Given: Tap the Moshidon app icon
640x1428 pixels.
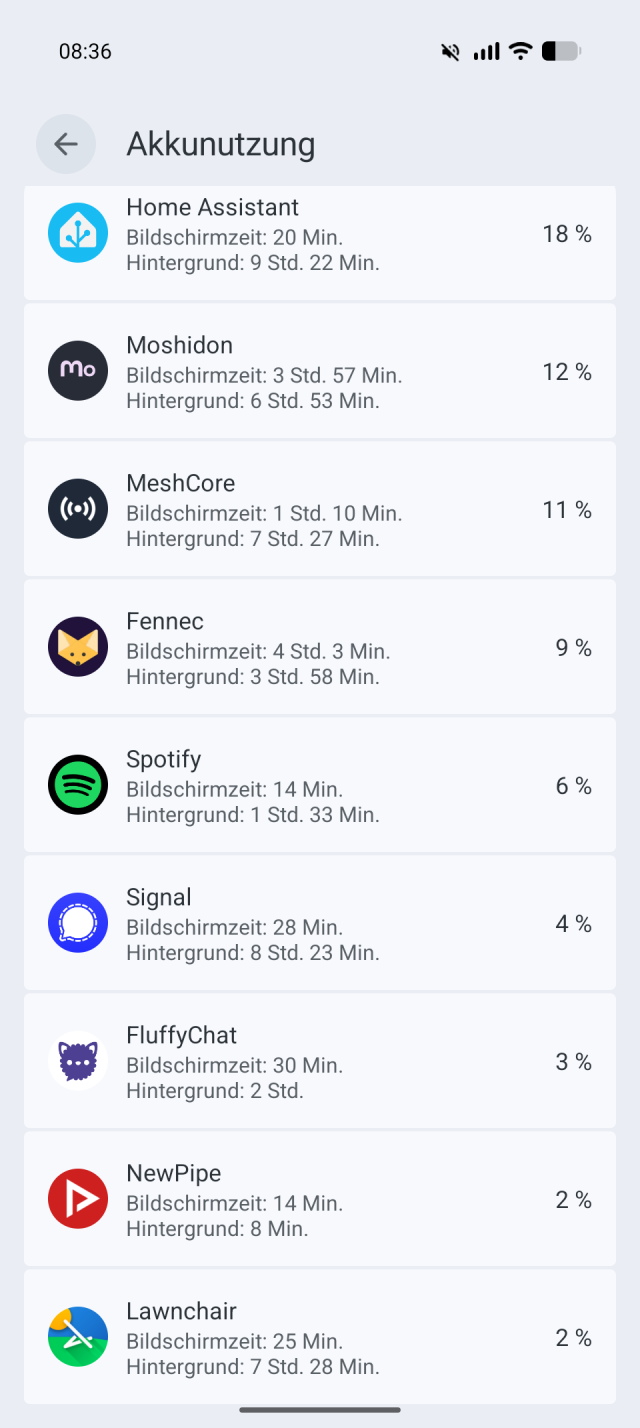Looking at the screenshot, I should (77, 370).
